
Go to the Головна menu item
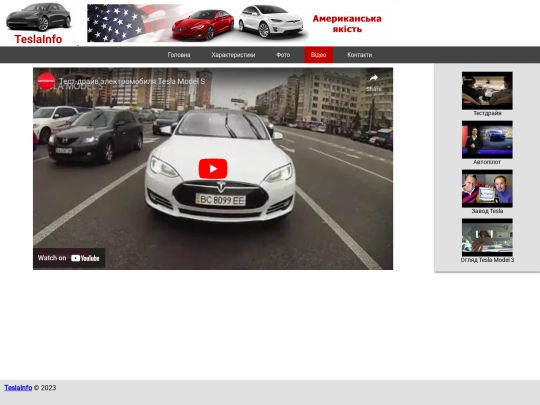point(179,55)
